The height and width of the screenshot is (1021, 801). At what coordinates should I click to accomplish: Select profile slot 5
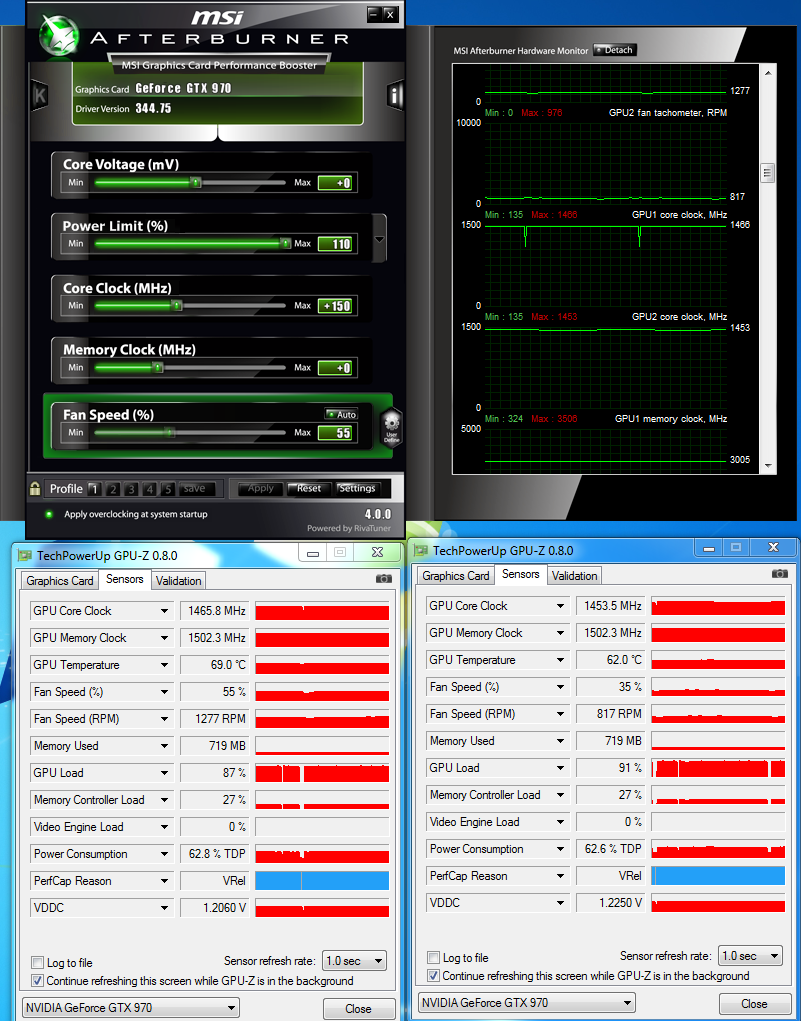coord(168,489)
